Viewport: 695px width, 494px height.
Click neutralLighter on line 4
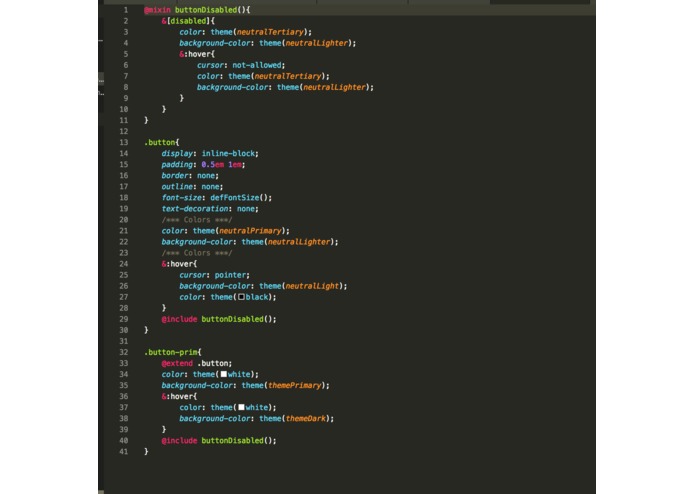coord(316,43)
